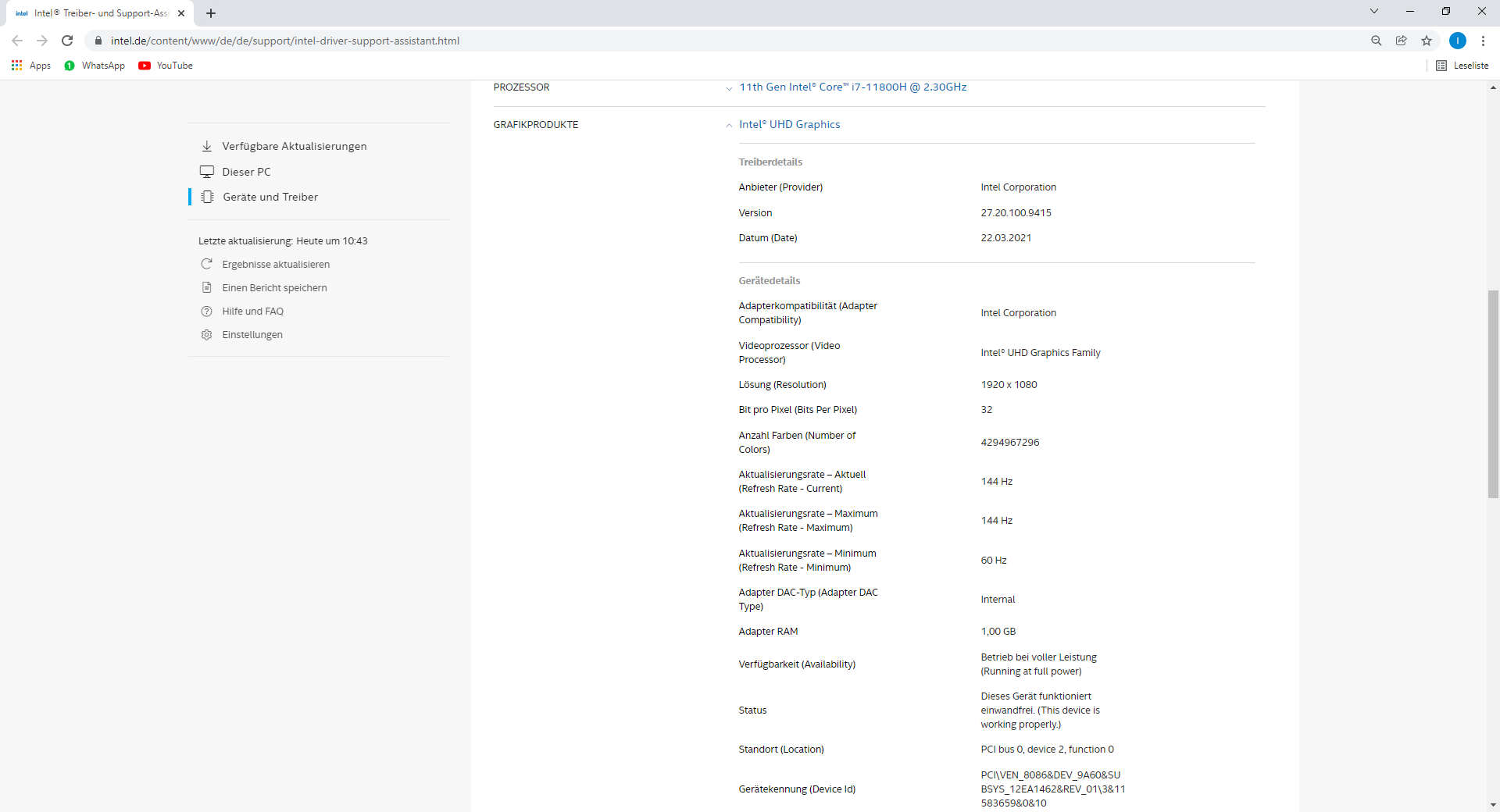Click the chip icon beside Geräte und Treiber
This screenshot has width=1500, height=812.
point(207,197)
